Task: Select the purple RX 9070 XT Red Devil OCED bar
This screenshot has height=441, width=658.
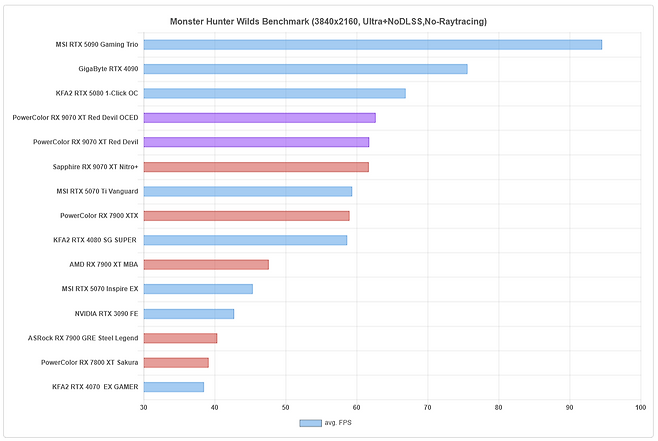Action: [x=259, y=118]
